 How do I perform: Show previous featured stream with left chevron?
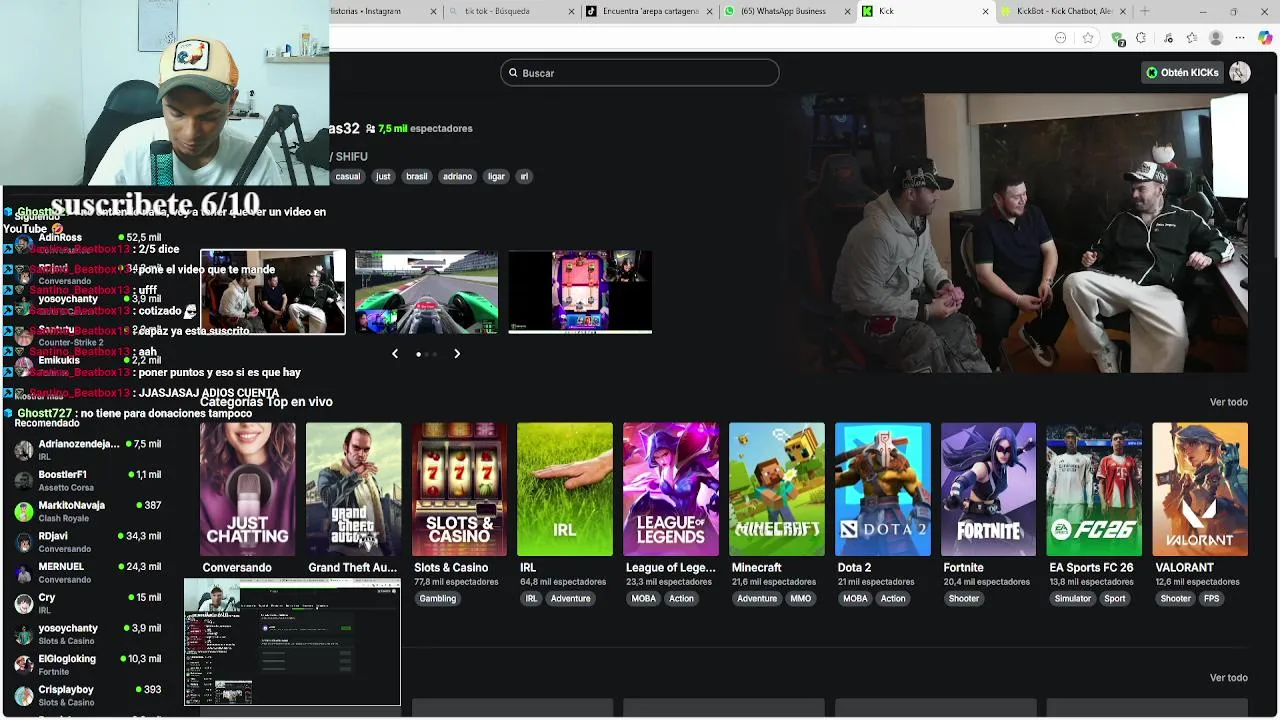pos(395,353)
